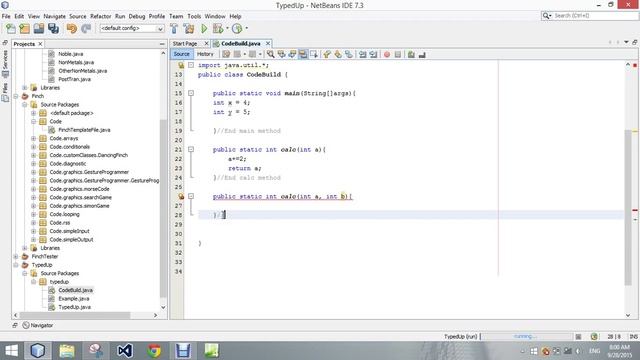Click the Debug Project icon

point(218,29)
